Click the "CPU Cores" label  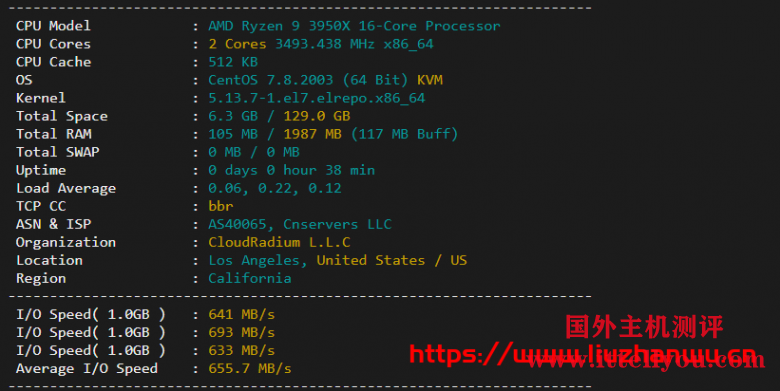[x=53, y=44]
